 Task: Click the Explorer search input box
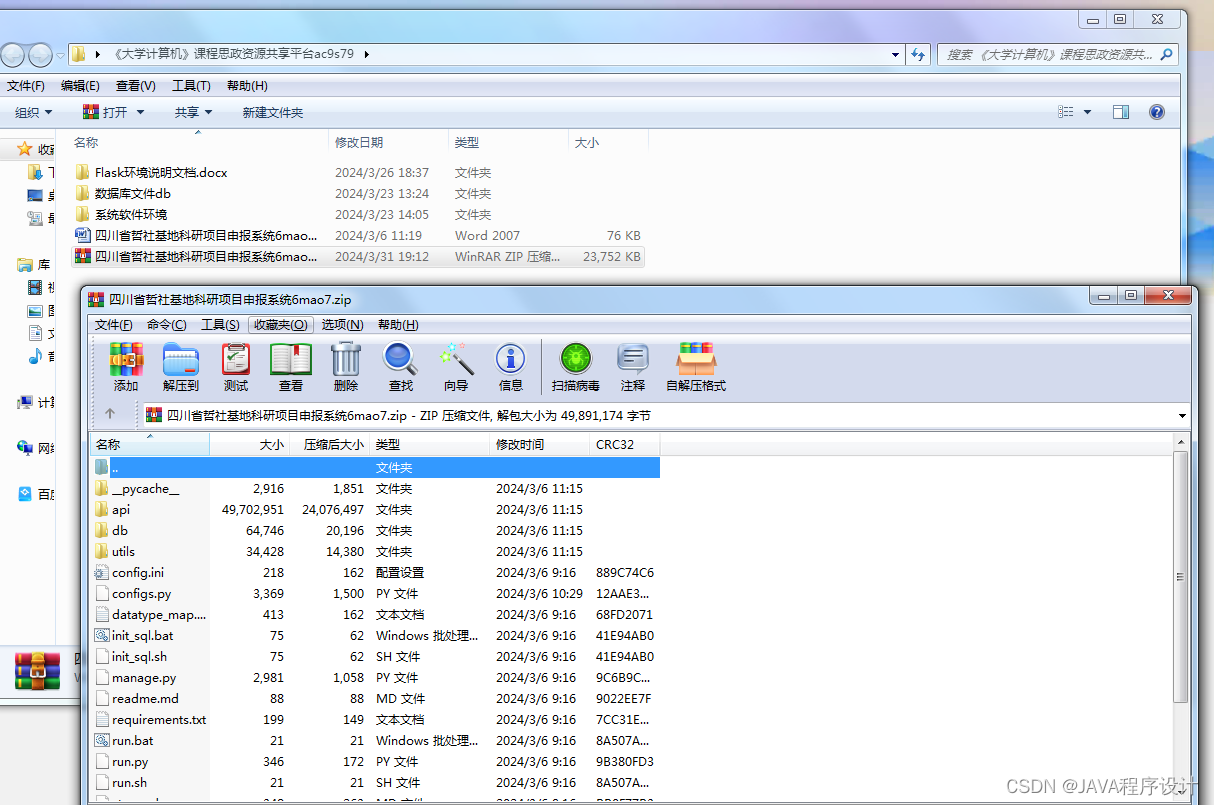[1050, 54]
